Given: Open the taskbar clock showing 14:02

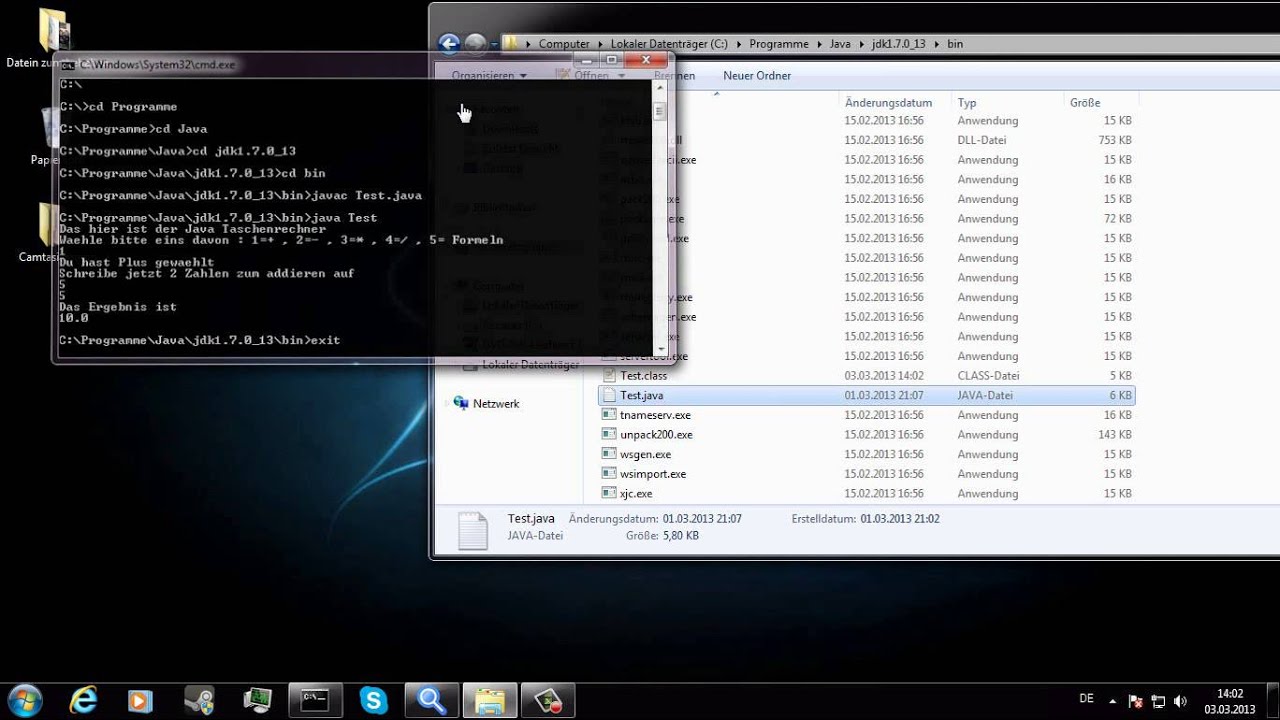Looking at the screenshot, I should coord(1230,701).
